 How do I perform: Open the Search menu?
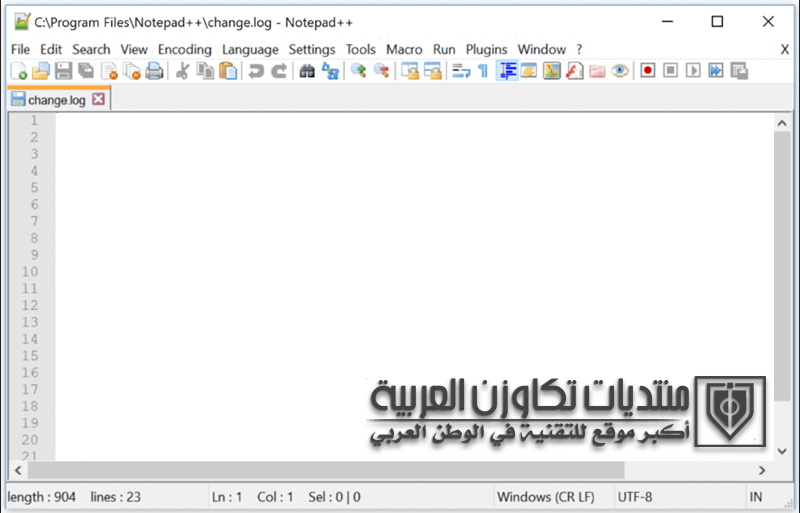pyautogui.click(x=91, y=50)
